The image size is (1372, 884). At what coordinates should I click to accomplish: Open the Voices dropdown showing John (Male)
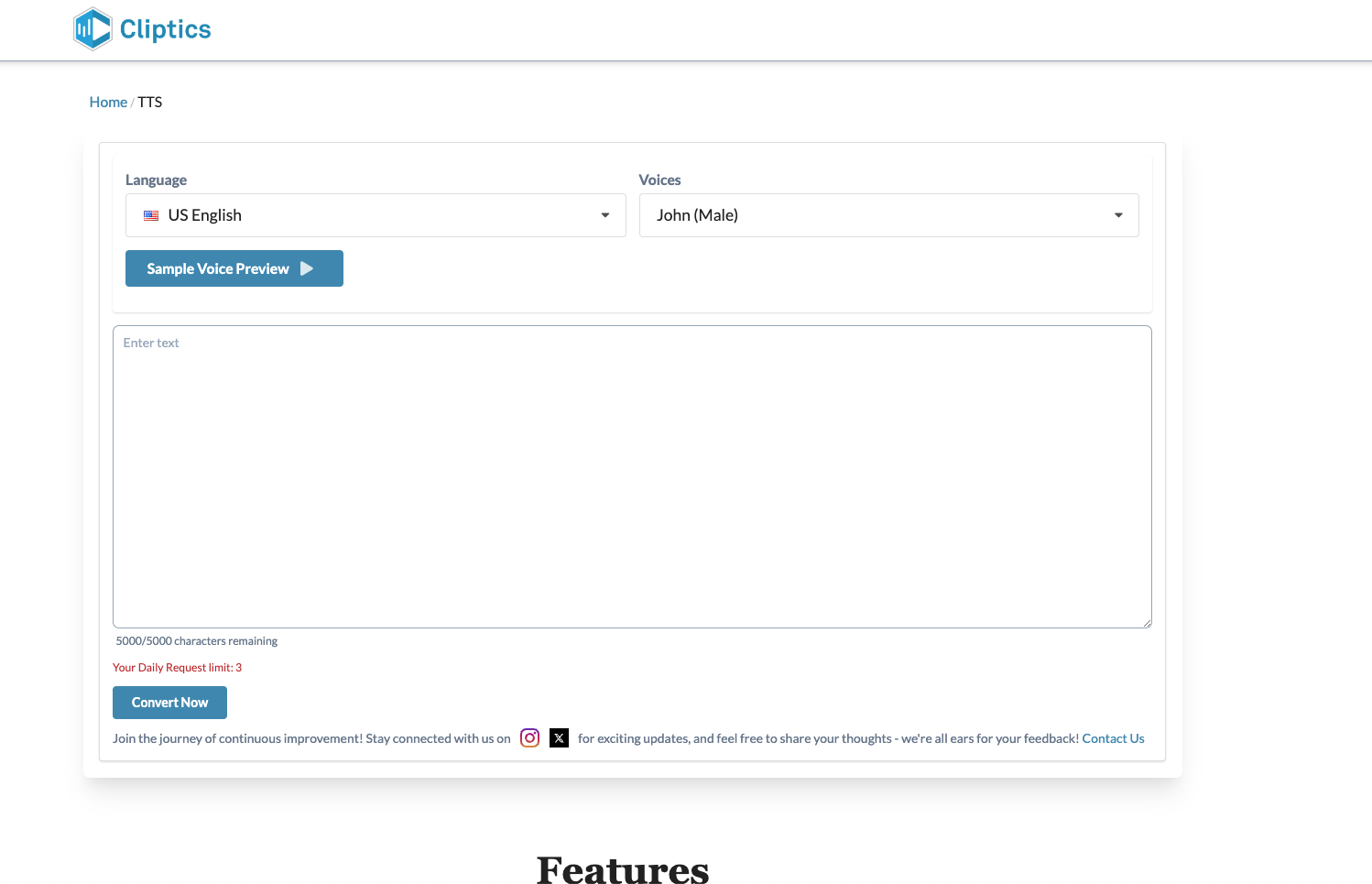pyautogui.click(x=888, y=214)
